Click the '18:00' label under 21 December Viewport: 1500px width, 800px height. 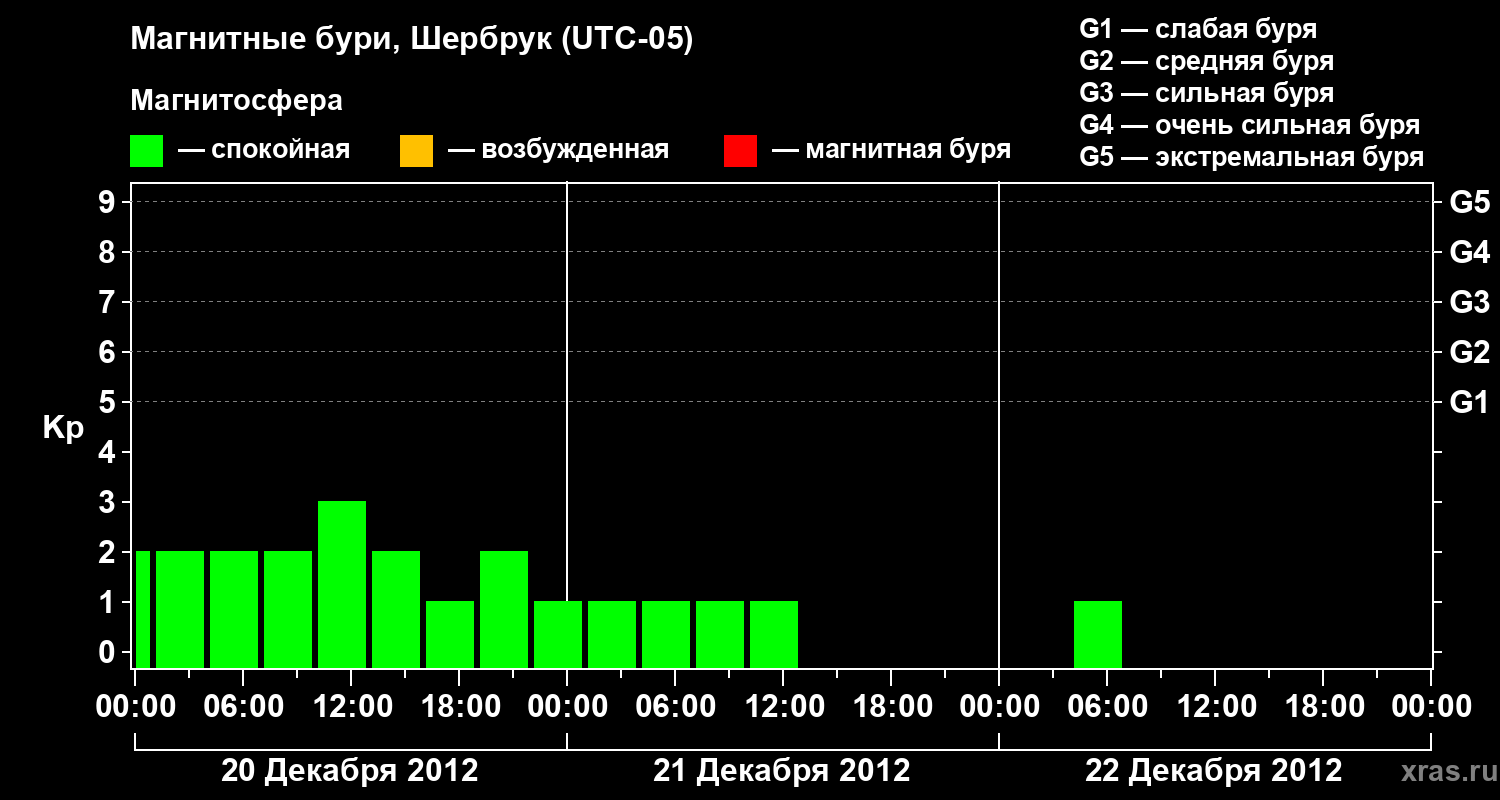[x=891, y=707]
